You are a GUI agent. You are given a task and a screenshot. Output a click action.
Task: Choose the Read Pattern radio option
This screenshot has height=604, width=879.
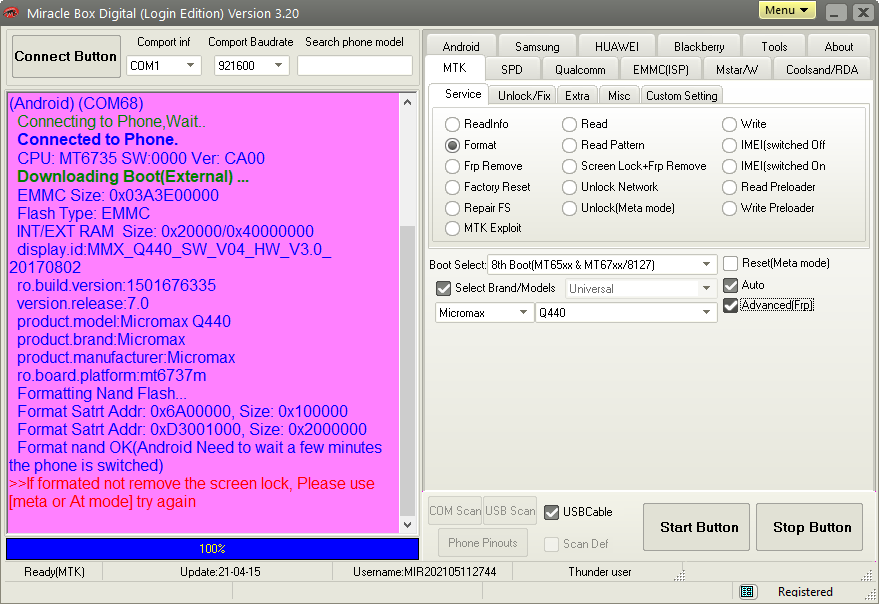click(570, 145)
